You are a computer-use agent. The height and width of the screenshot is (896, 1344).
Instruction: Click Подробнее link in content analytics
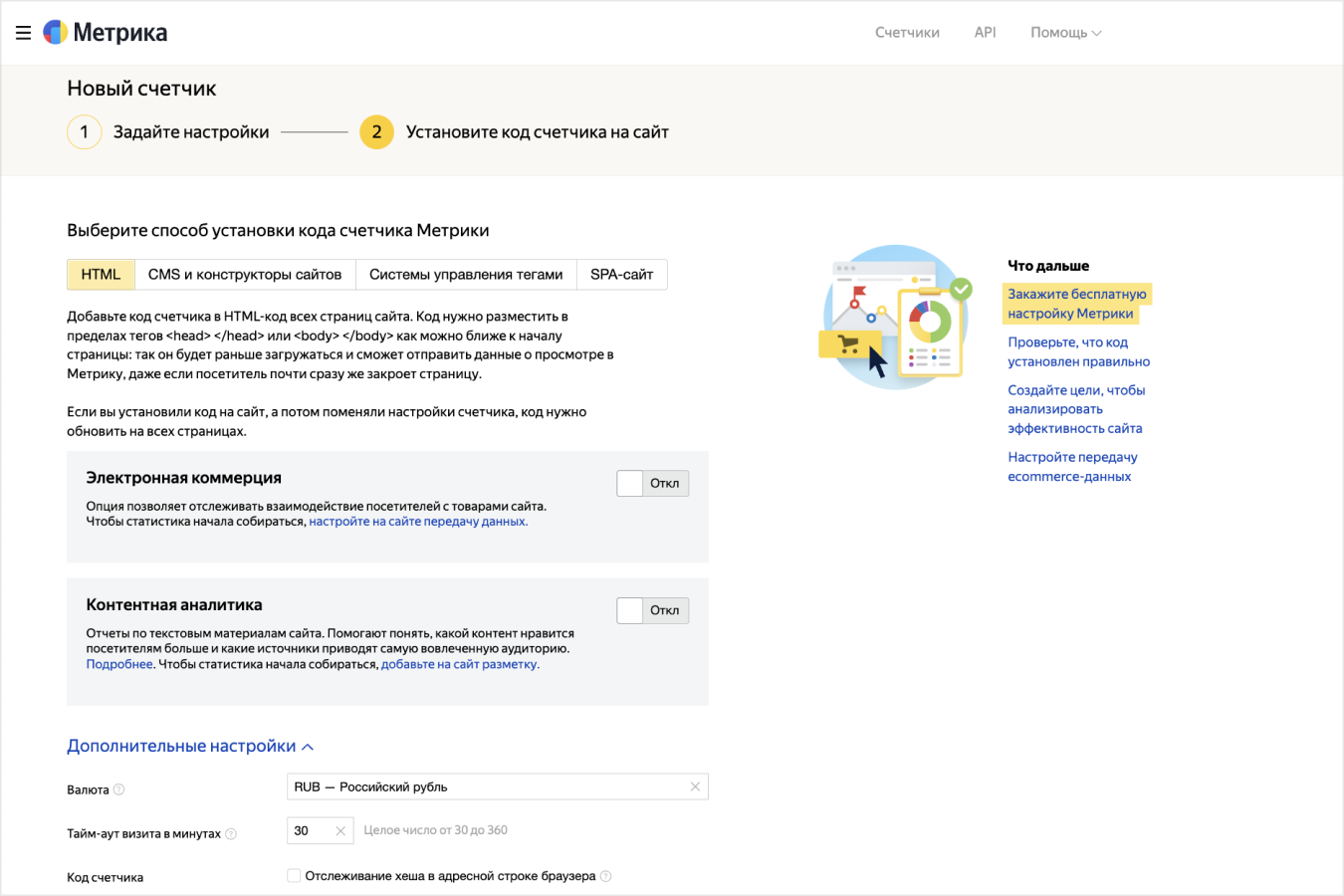tap(119, 665)
